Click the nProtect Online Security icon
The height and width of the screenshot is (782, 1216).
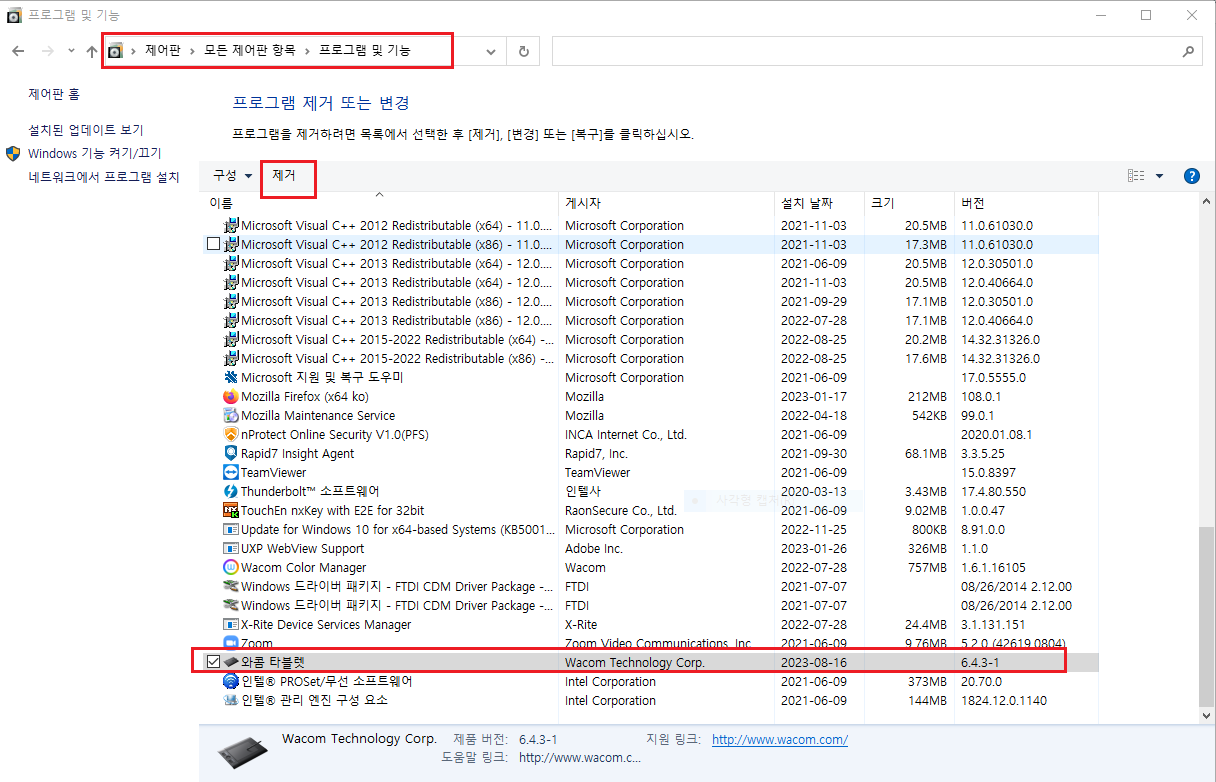coord(231,434)
